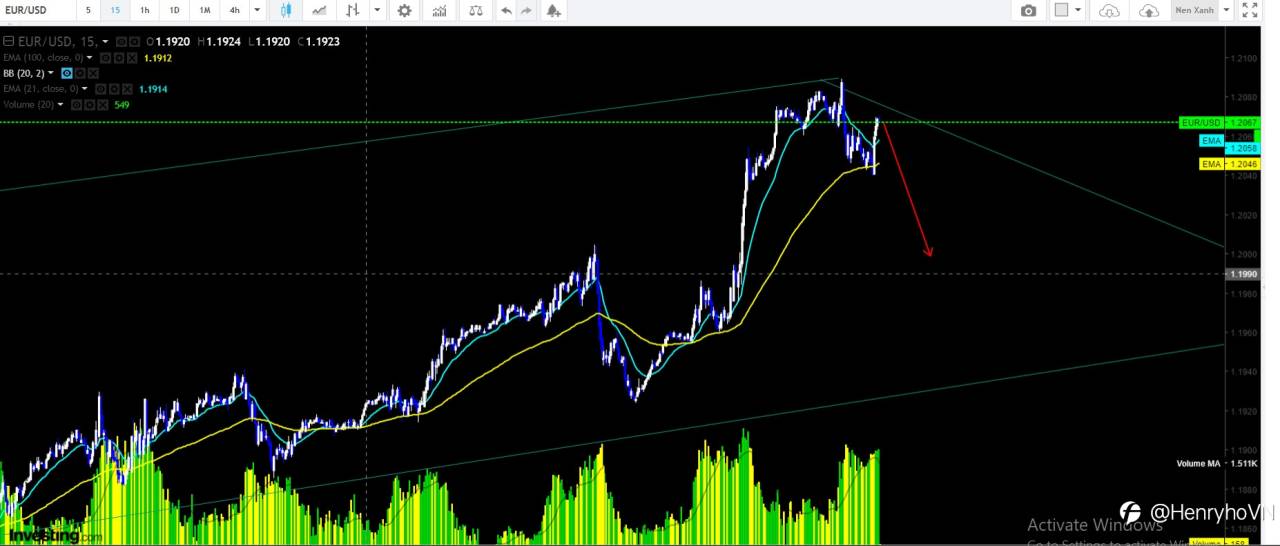The width and height of the screenshot is (1280, 546).
Task: Create a price alert bell
Action: coord(554,10)
